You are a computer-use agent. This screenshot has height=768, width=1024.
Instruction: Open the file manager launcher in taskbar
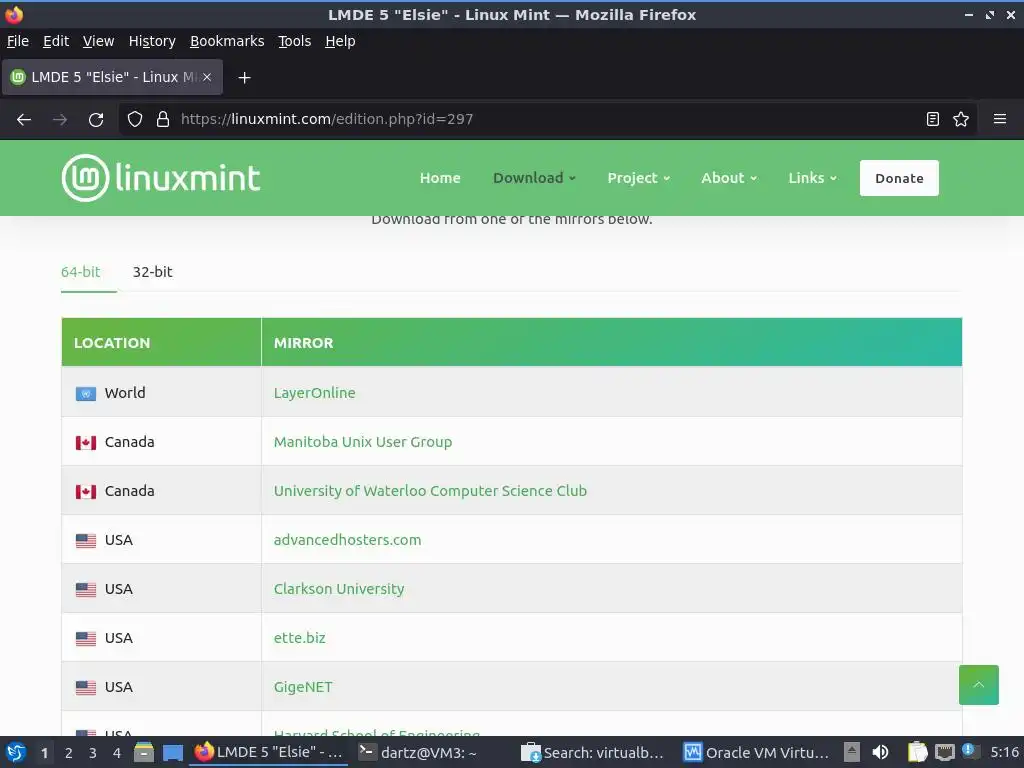144,752
